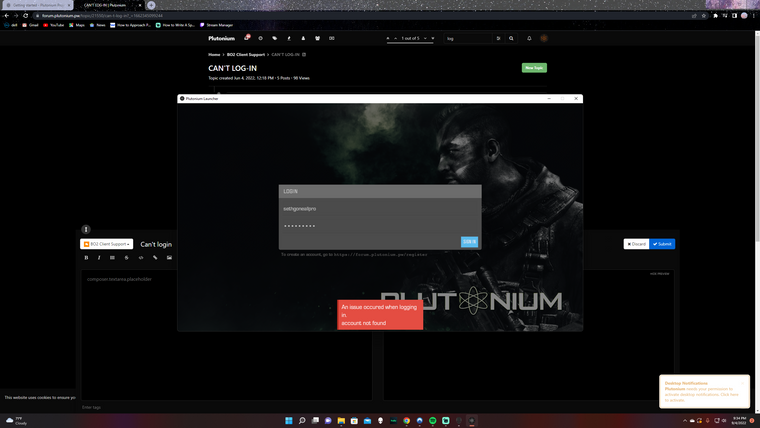
Task: Open Users icon in forum navbar
Action: (x=303, y=38)
